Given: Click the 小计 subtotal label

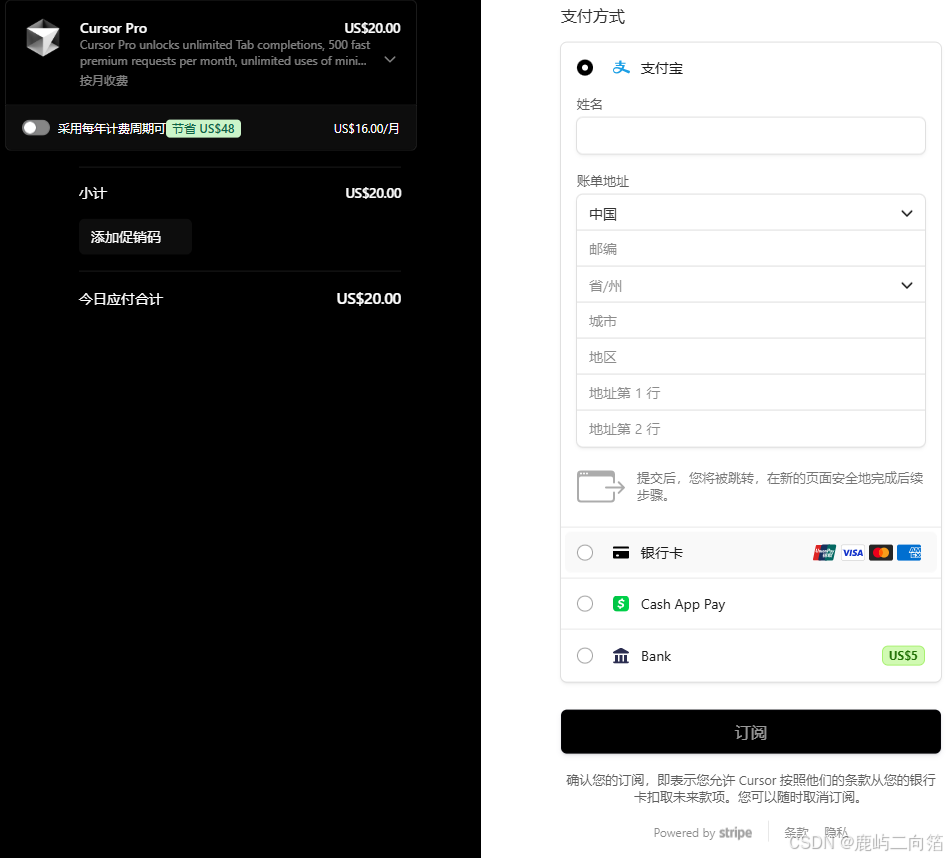Looking at the screenshot, I should 92,193.
